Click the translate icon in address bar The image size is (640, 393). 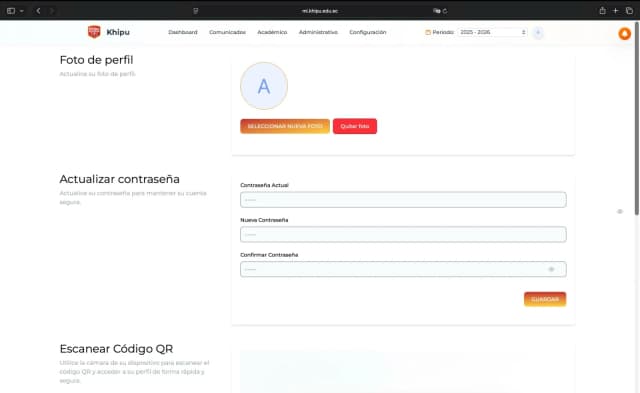[436, 11]
